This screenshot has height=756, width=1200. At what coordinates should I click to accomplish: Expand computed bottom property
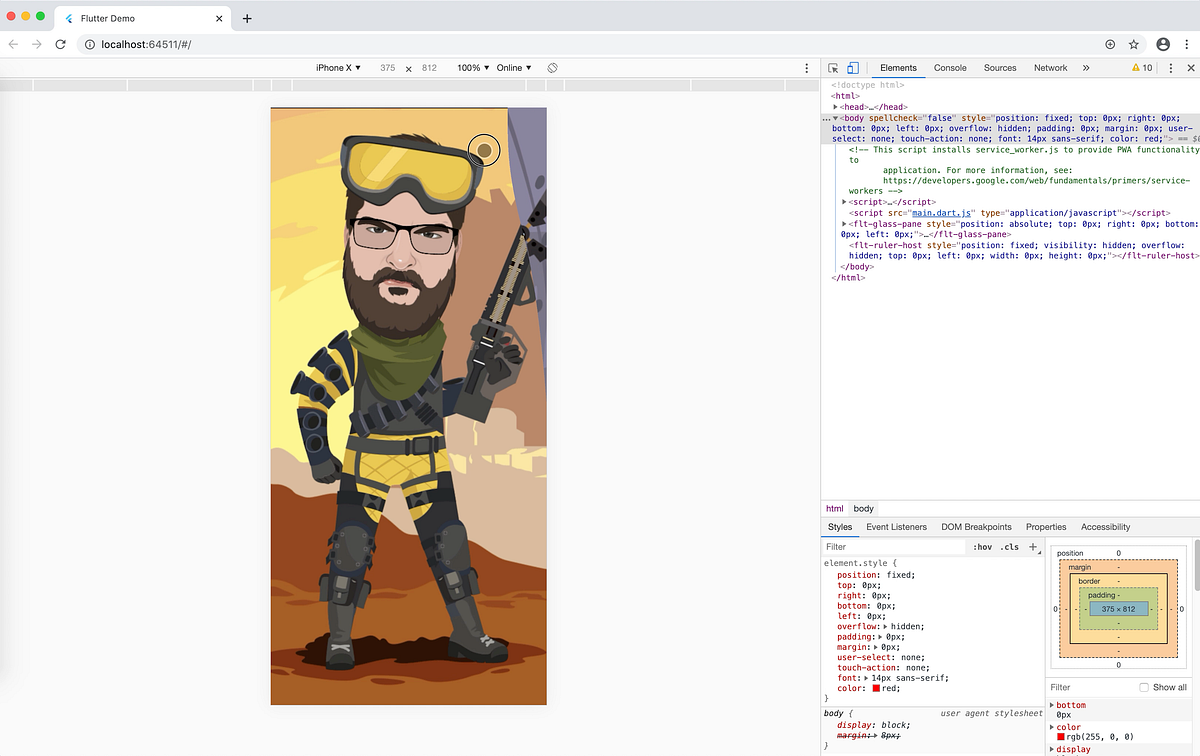(x=1052, y=705)
